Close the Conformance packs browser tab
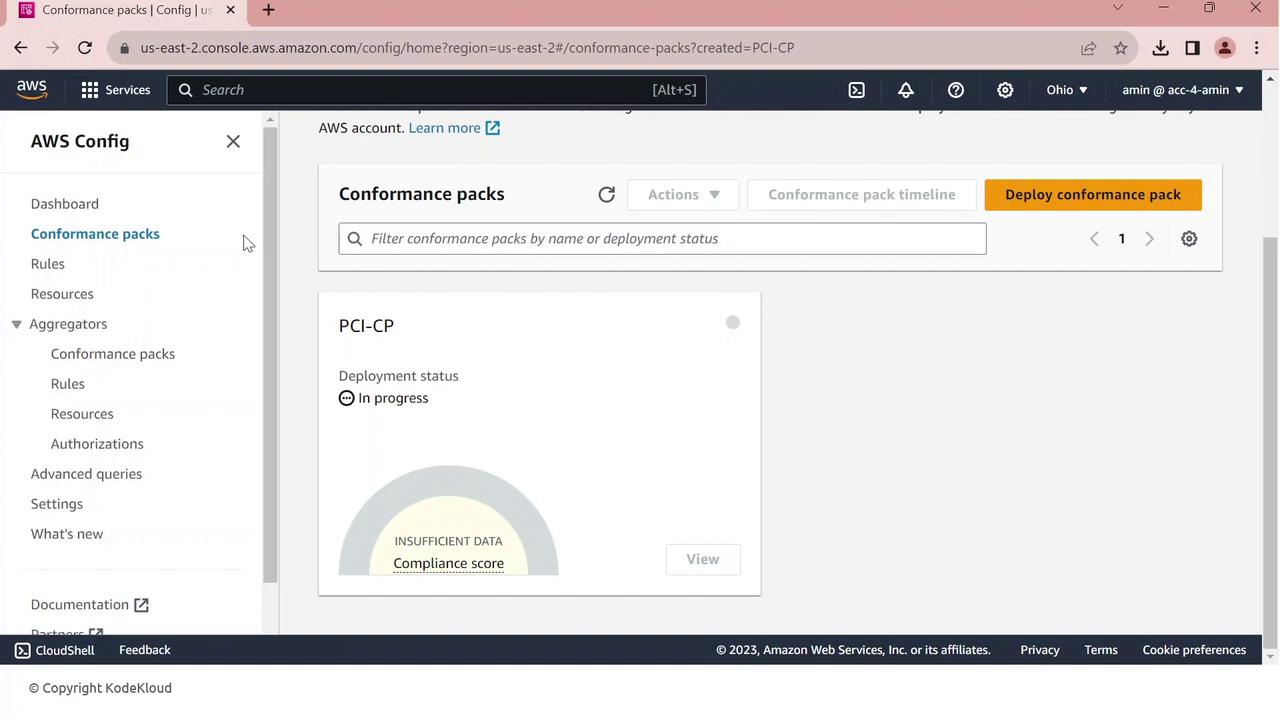The image size is (1280, 720). tap(230, 10)
